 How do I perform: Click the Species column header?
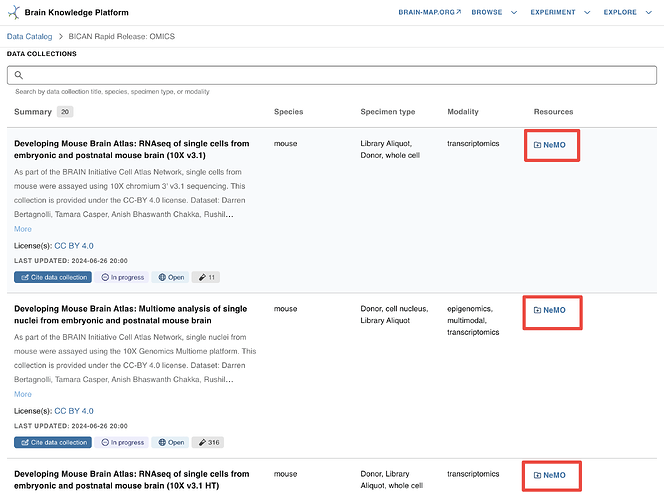coord(288,112)
